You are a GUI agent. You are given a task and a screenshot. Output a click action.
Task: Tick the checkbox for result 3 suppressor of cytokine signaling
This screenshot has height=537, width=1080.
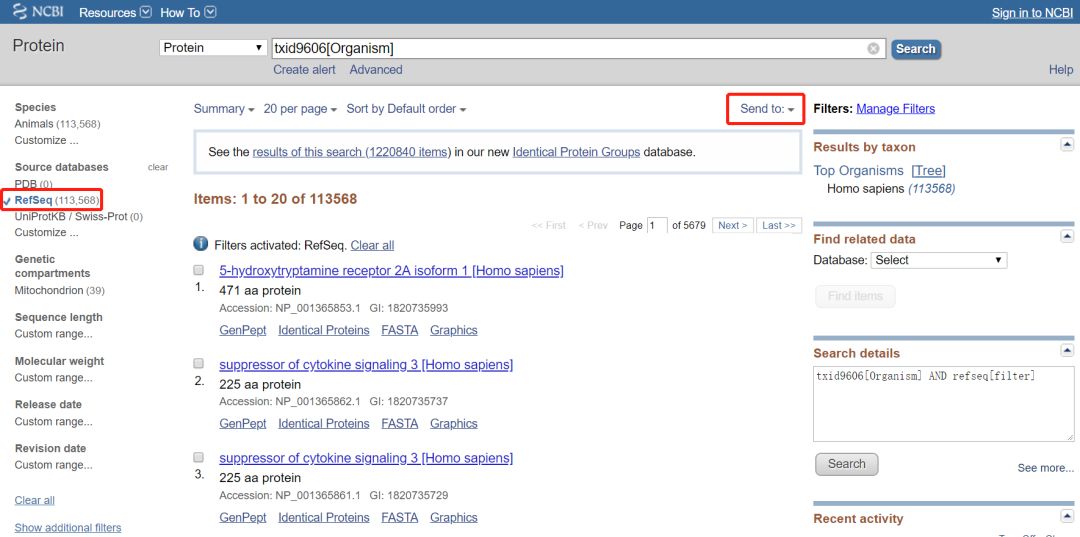[x=198, y=457]
